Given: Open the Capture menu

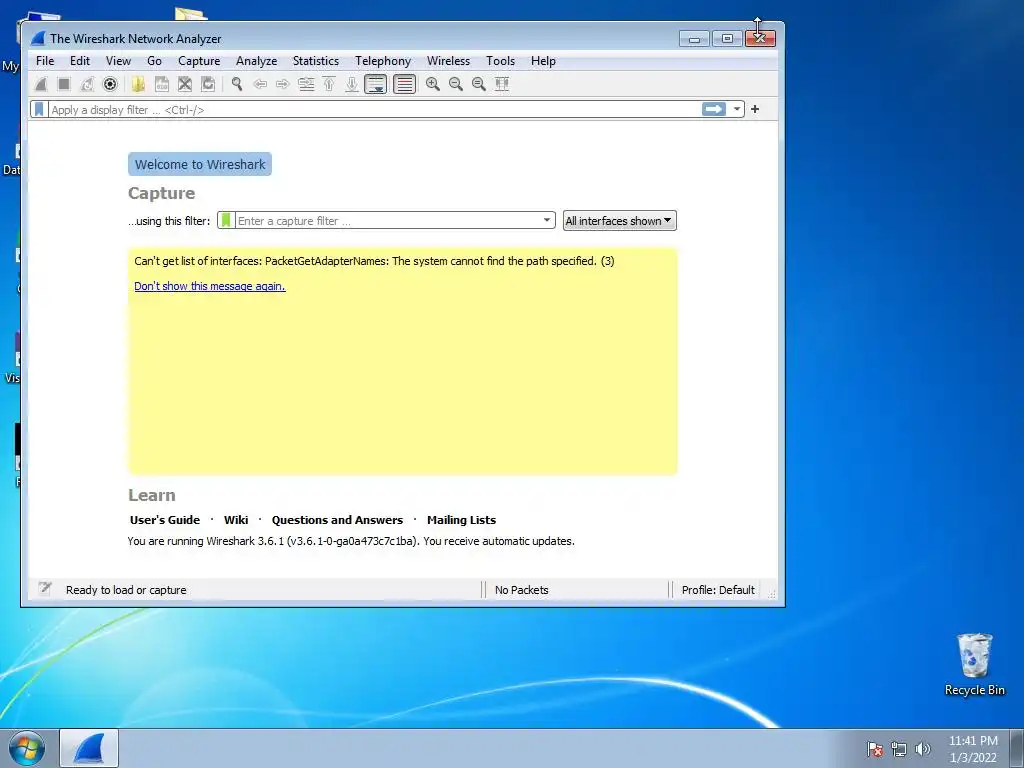Looking at the screenshot, I should point(199,61).
